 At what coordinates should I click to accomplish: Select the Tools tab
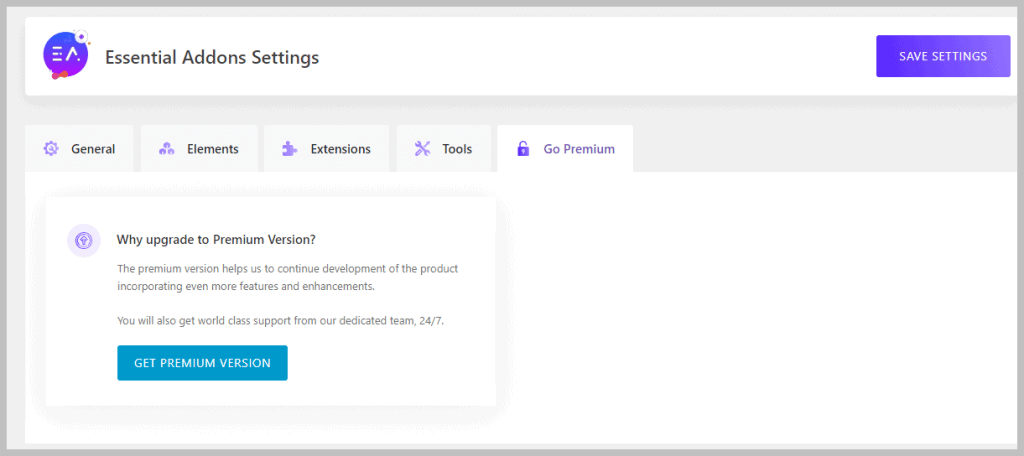tap(443, 149)
